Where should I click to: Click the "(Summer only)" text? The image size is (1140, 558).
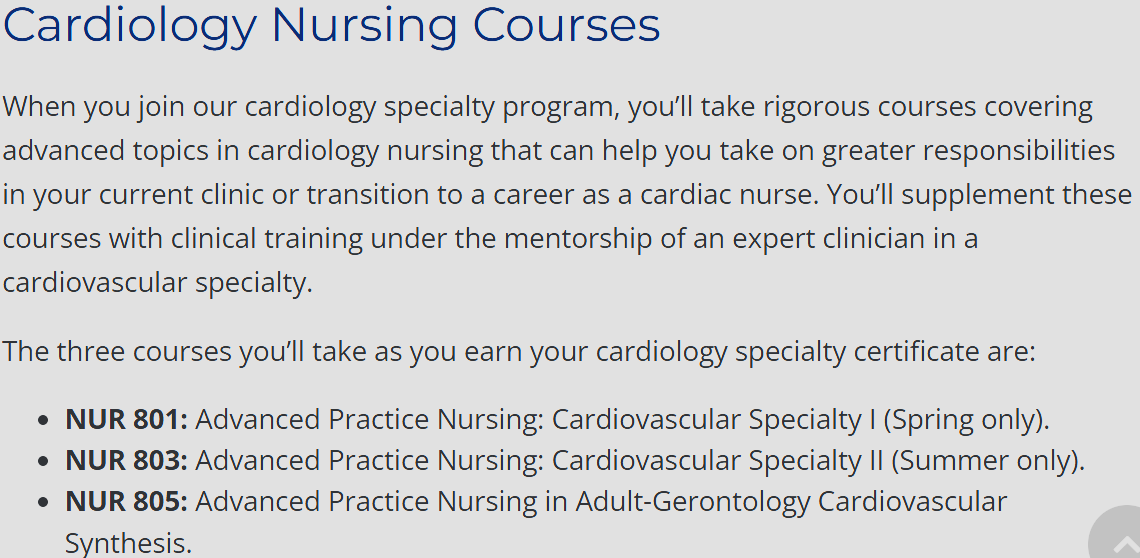click(x=987, y=461)
